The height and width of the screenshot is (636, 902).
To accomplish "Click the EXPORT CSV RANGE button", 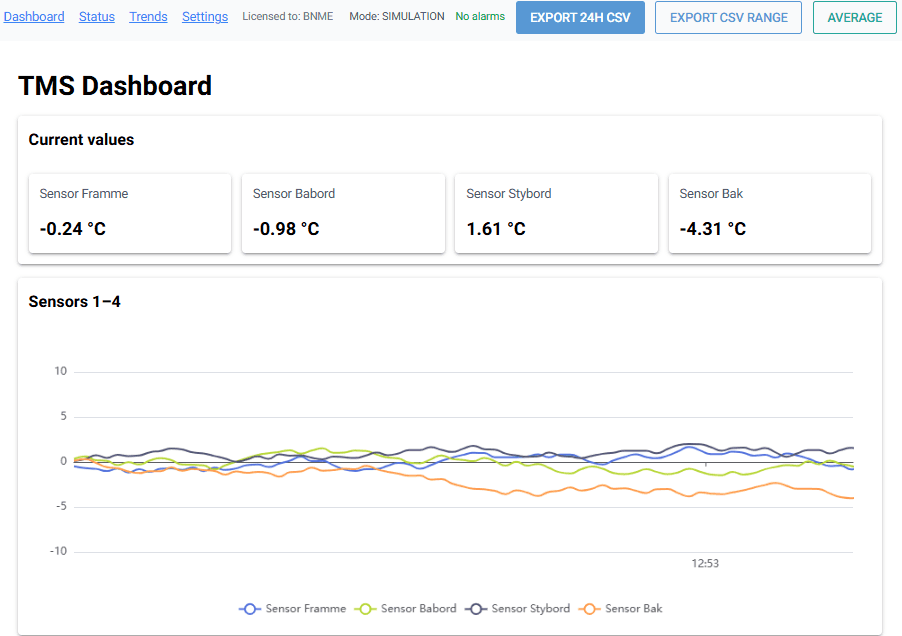I will [x=728, y=17].
